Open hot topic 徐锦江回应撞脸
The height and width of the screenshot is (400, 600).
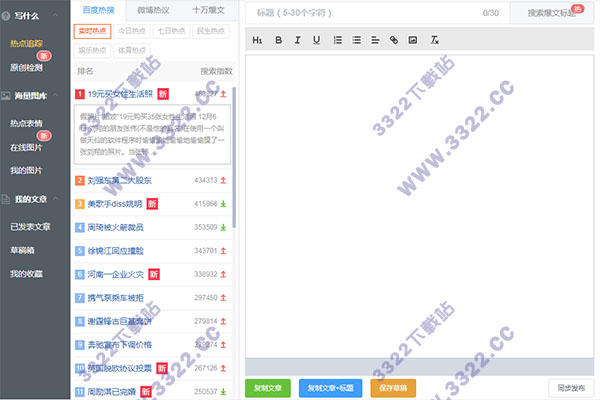pos(115,251)
